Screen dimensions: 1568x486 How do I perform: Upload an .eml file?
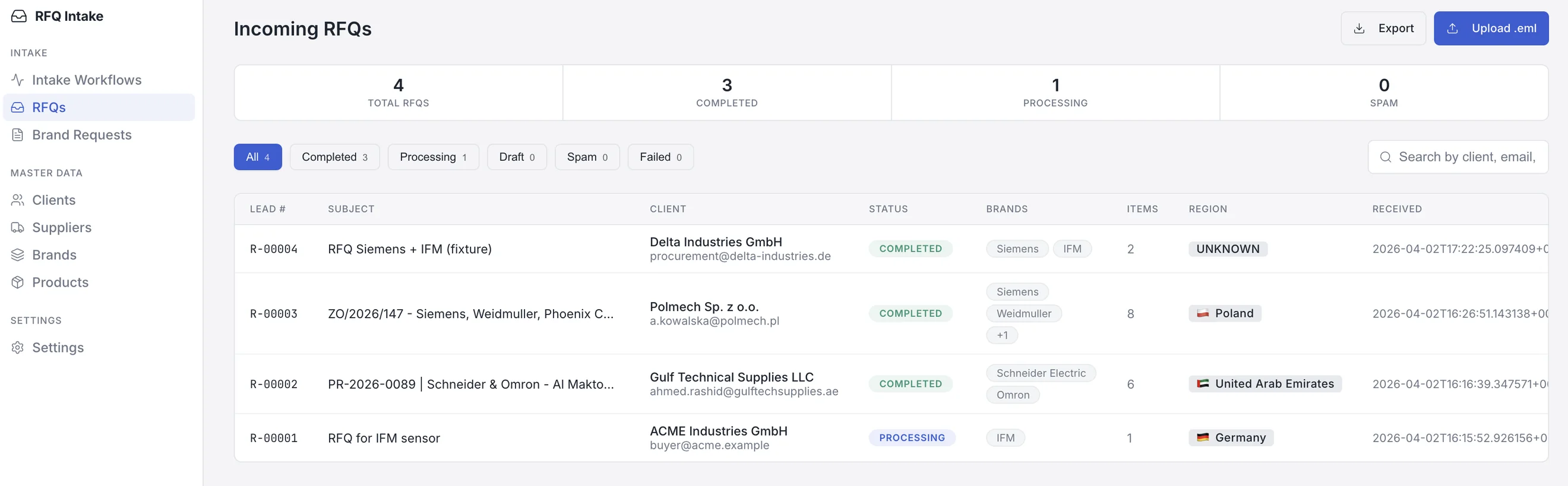1491,28
